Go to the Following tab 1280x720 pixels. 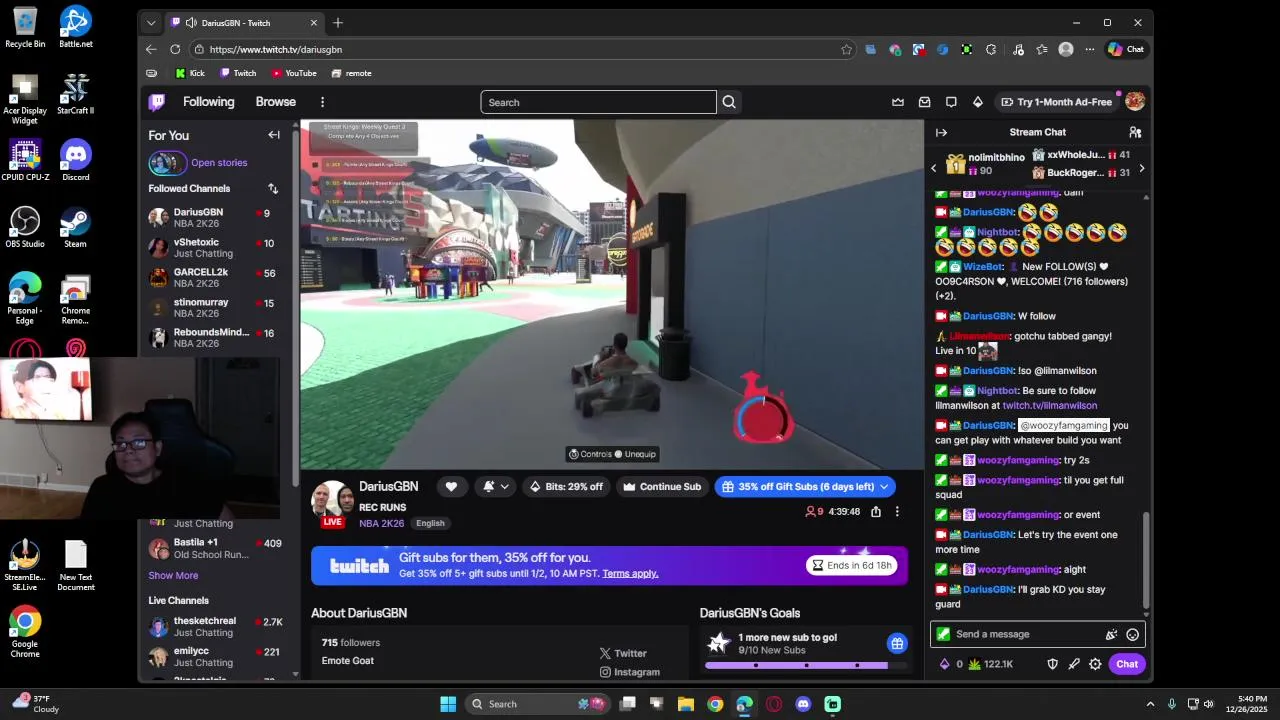click(x=208, y=102)
